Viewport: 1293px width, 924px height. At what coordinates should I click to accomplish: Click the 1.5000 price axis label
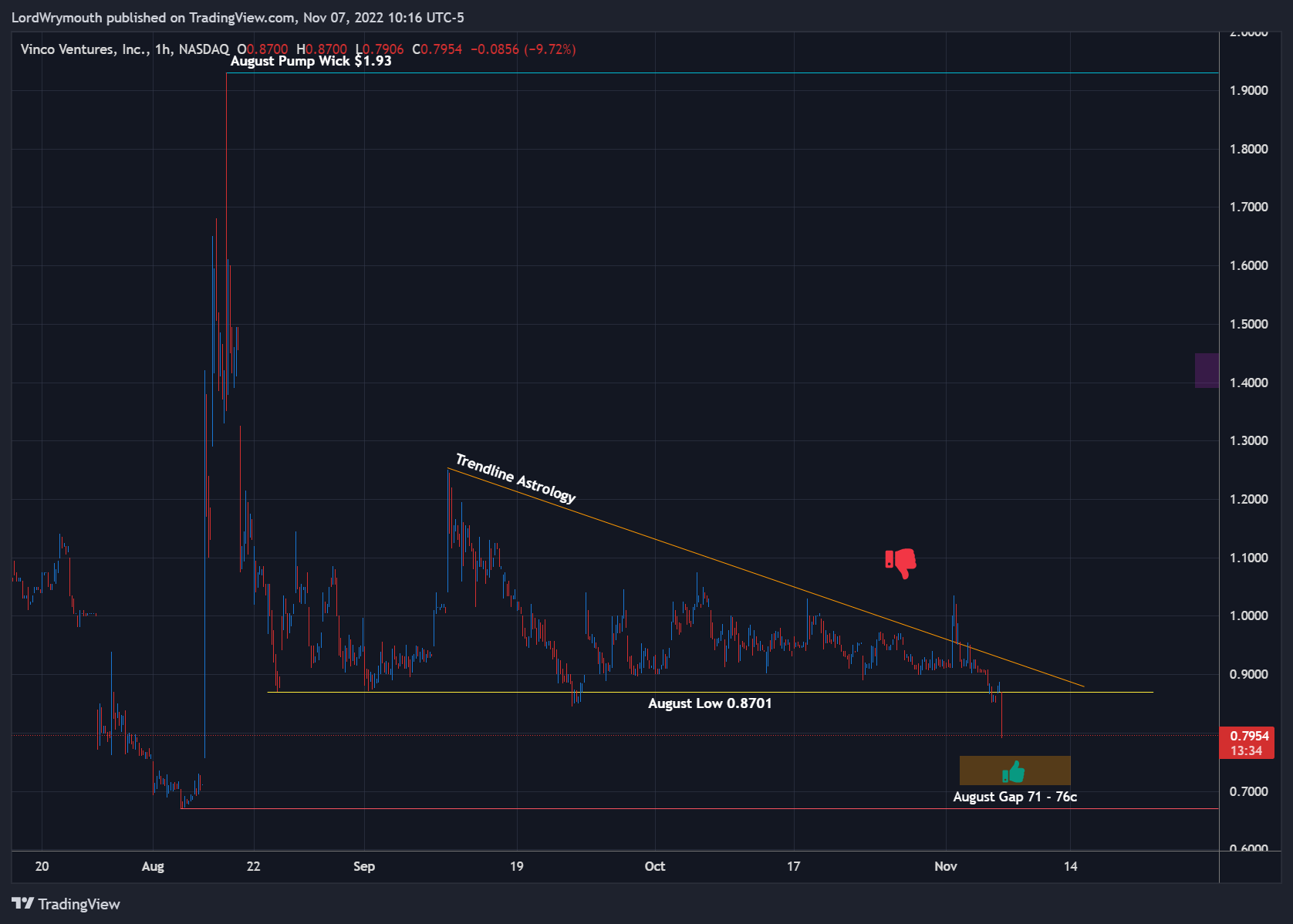pos(1248,324)
